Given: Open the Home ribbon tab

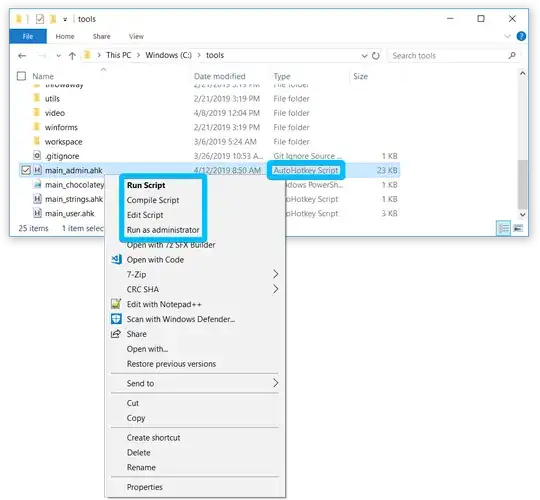Looking at the screenshot, I should click(65, 36).
